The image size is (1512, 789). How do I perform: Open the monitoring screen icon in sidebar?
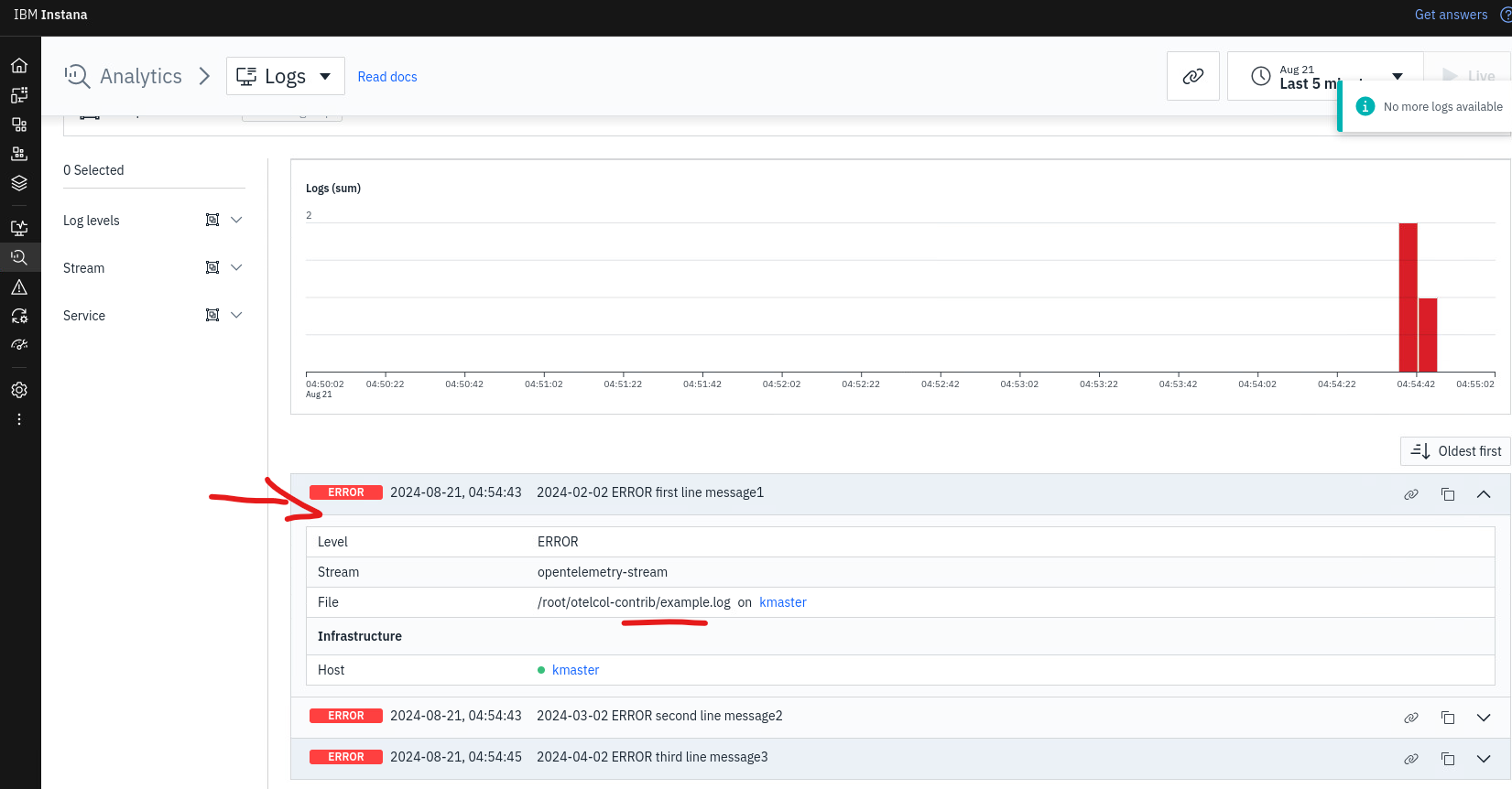click(x=19, y=228)
